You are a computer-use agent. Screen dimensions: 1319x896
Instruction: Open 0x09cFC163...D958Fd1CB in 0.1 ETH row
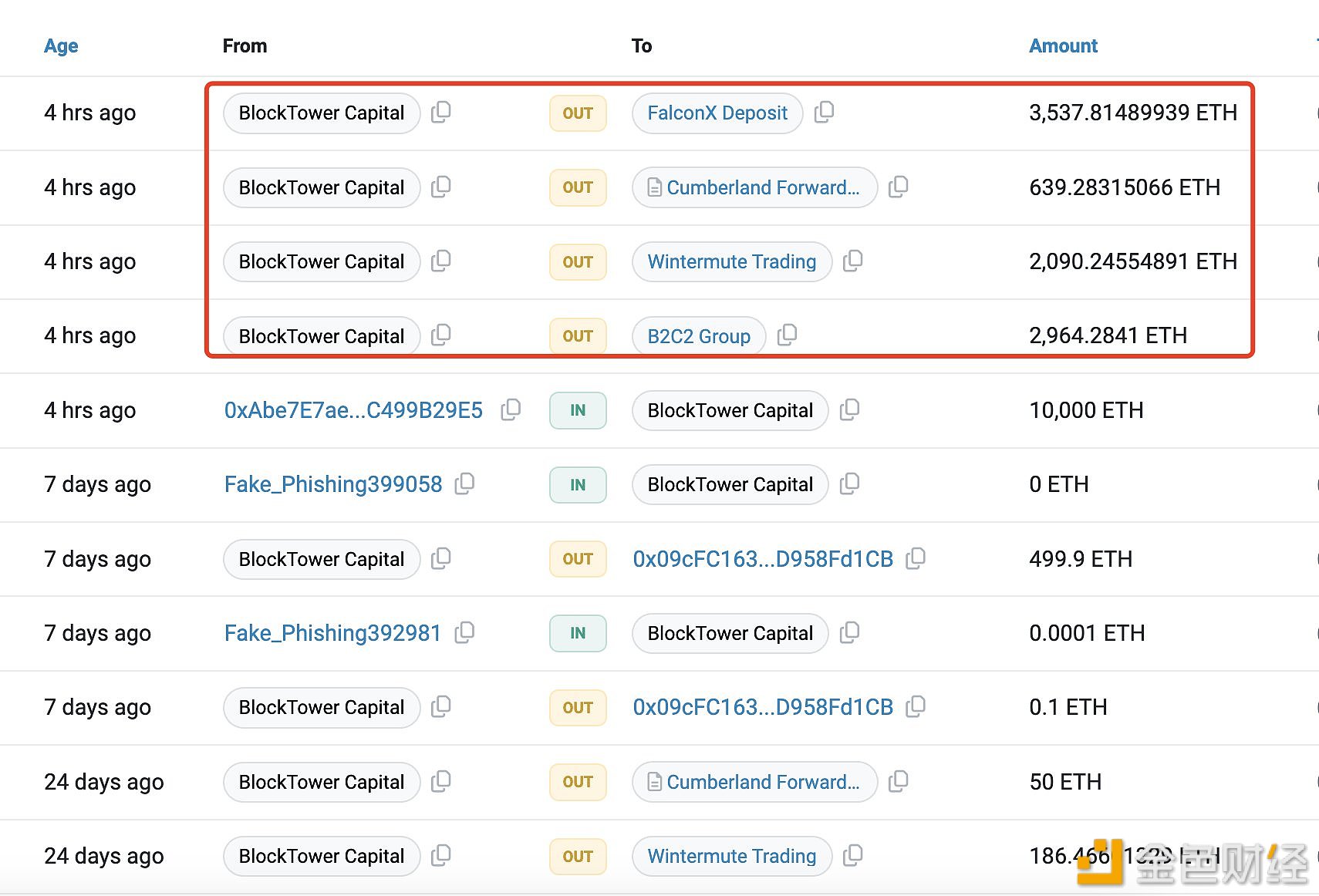point(763,707)
